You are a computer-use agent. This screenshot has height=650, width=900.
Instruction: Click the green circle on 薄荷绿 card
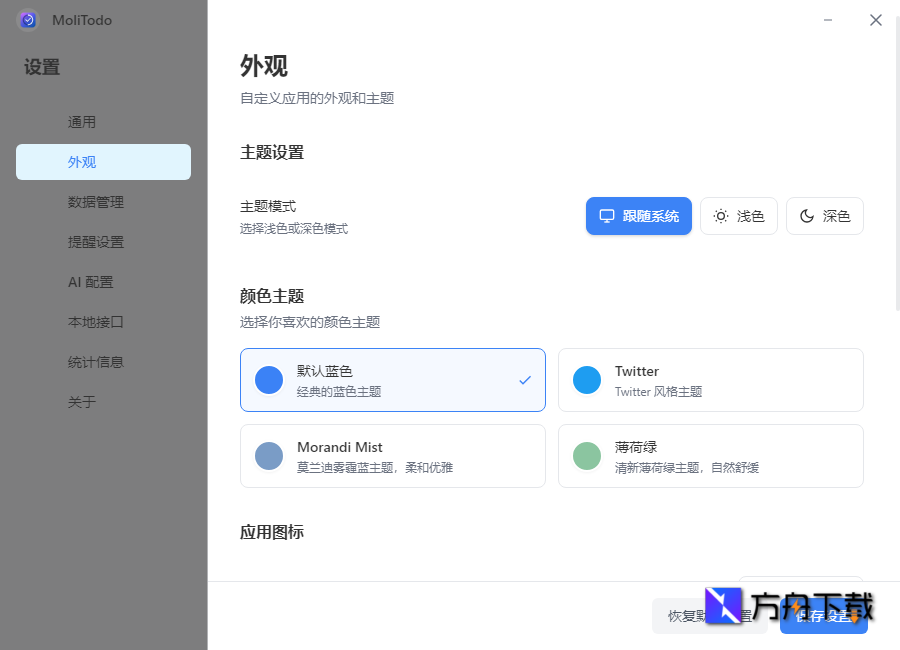(587, 456)
